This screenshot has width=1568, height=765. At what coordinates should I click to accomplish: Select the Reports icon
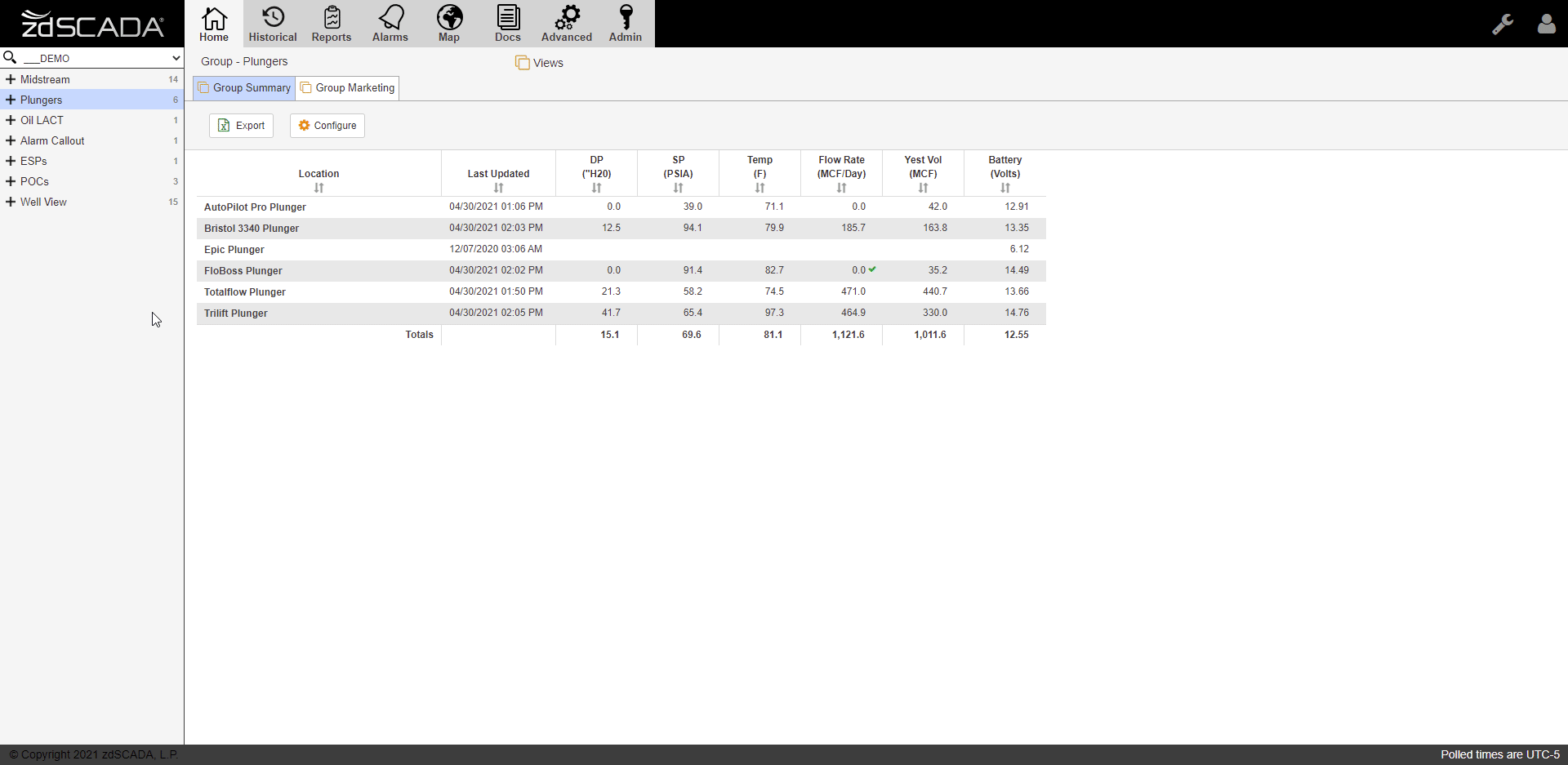click(332, 23)
